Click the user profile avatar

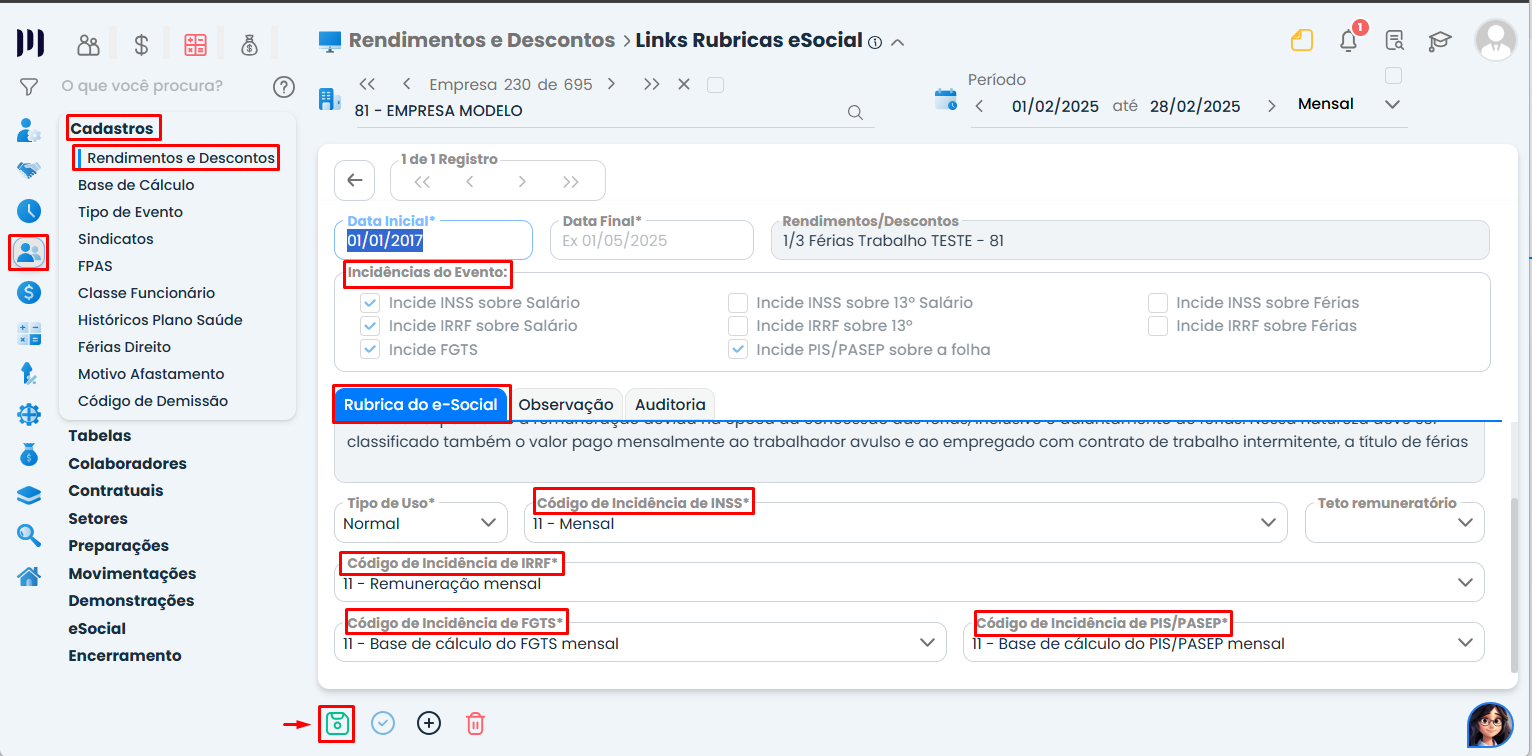click(x=1496, y=40)
